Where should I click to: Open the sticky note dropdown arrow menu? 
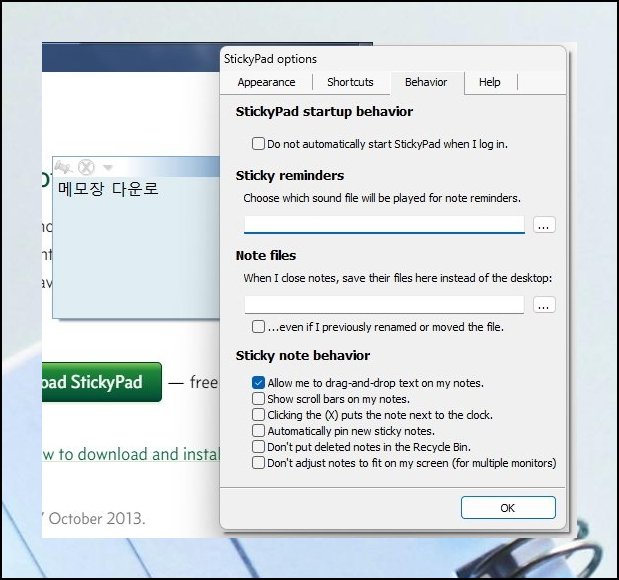[x=108, y=167]
